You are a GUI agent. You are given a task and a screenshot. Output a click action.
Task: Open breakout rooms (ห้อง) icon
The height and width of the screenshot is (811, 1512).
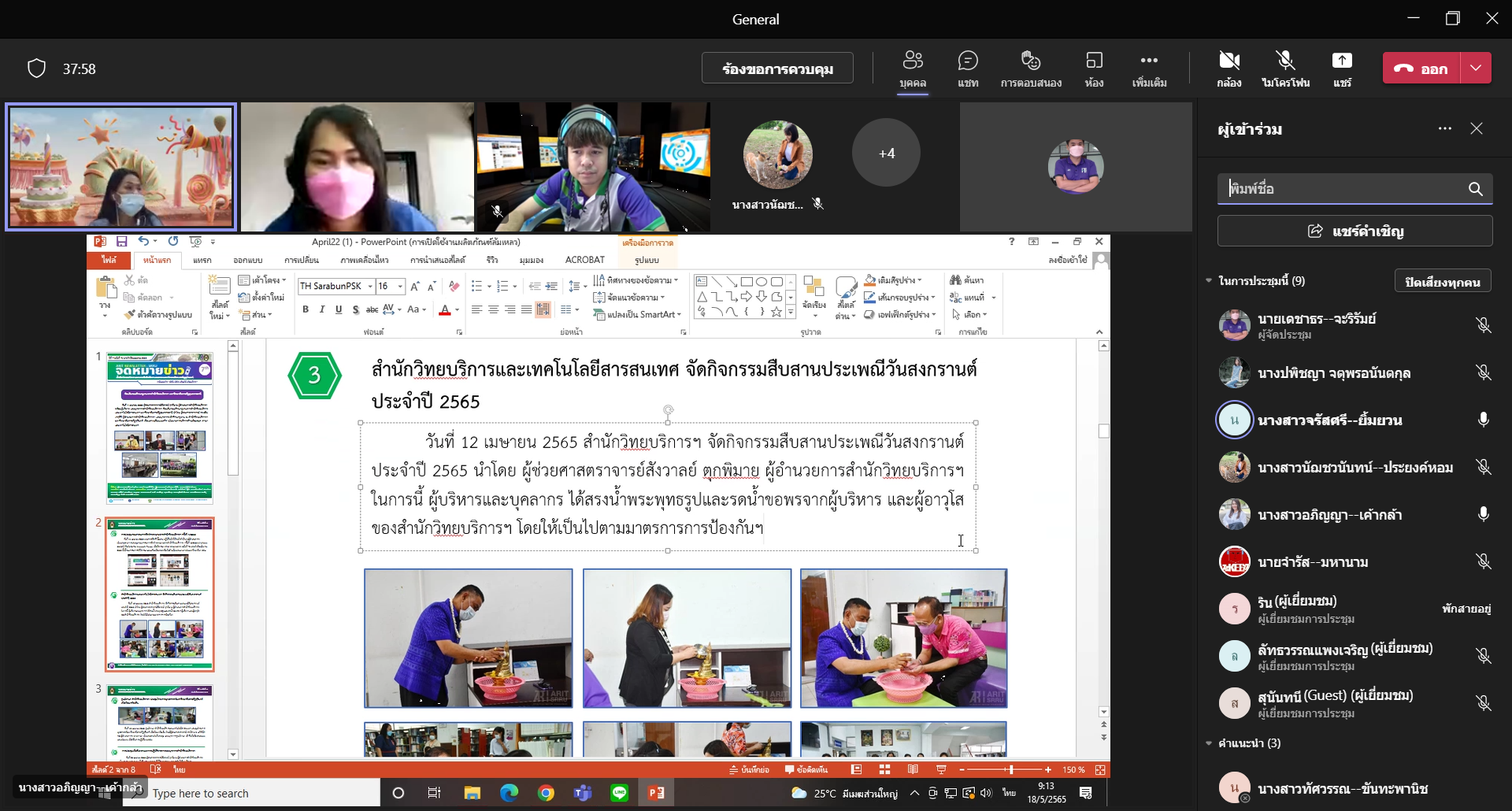tap(1094, 69)
